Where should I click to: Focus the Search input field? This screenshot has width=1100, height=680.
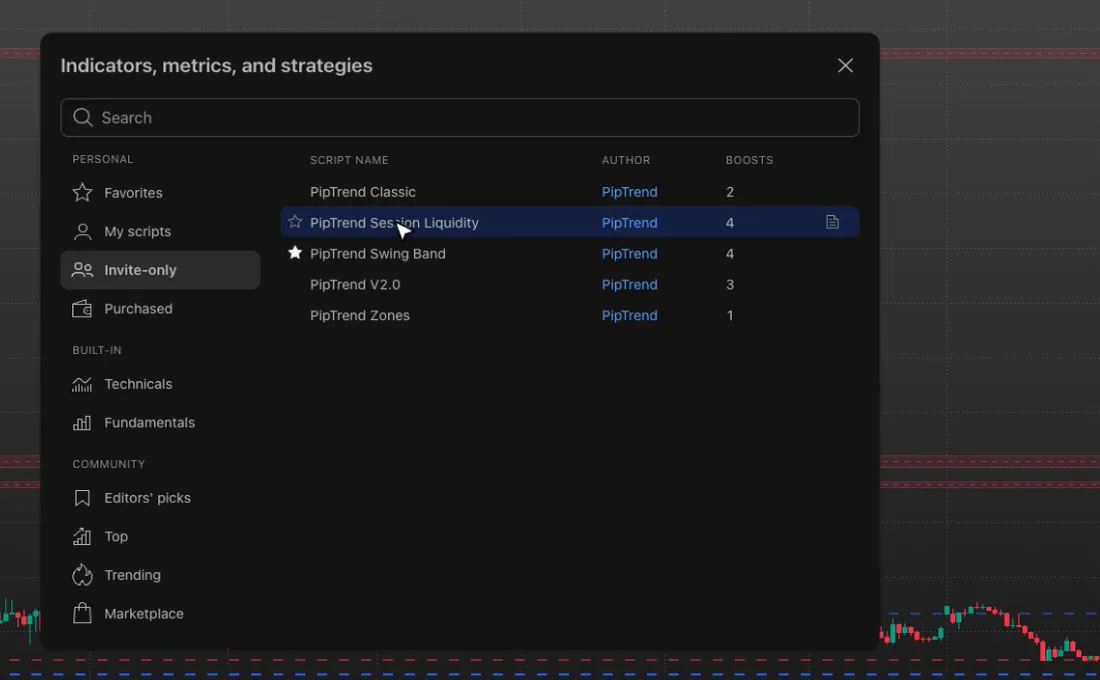click(460, 117)
